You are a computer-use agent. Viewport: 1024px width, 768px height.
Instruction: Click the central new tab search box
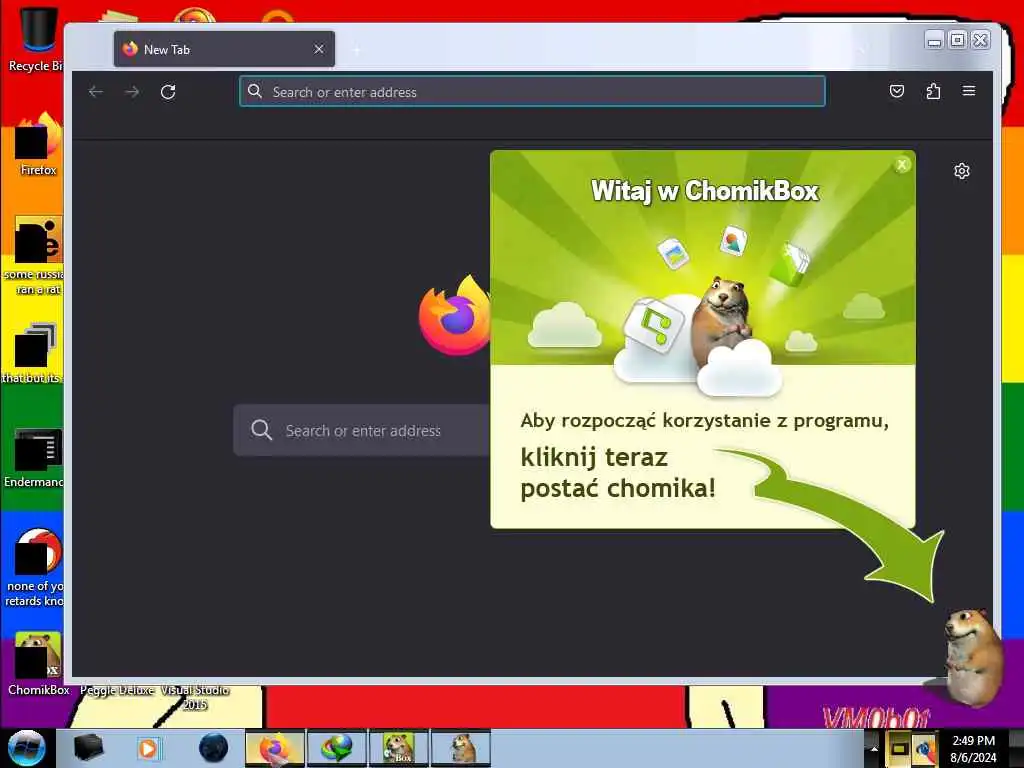362,430
